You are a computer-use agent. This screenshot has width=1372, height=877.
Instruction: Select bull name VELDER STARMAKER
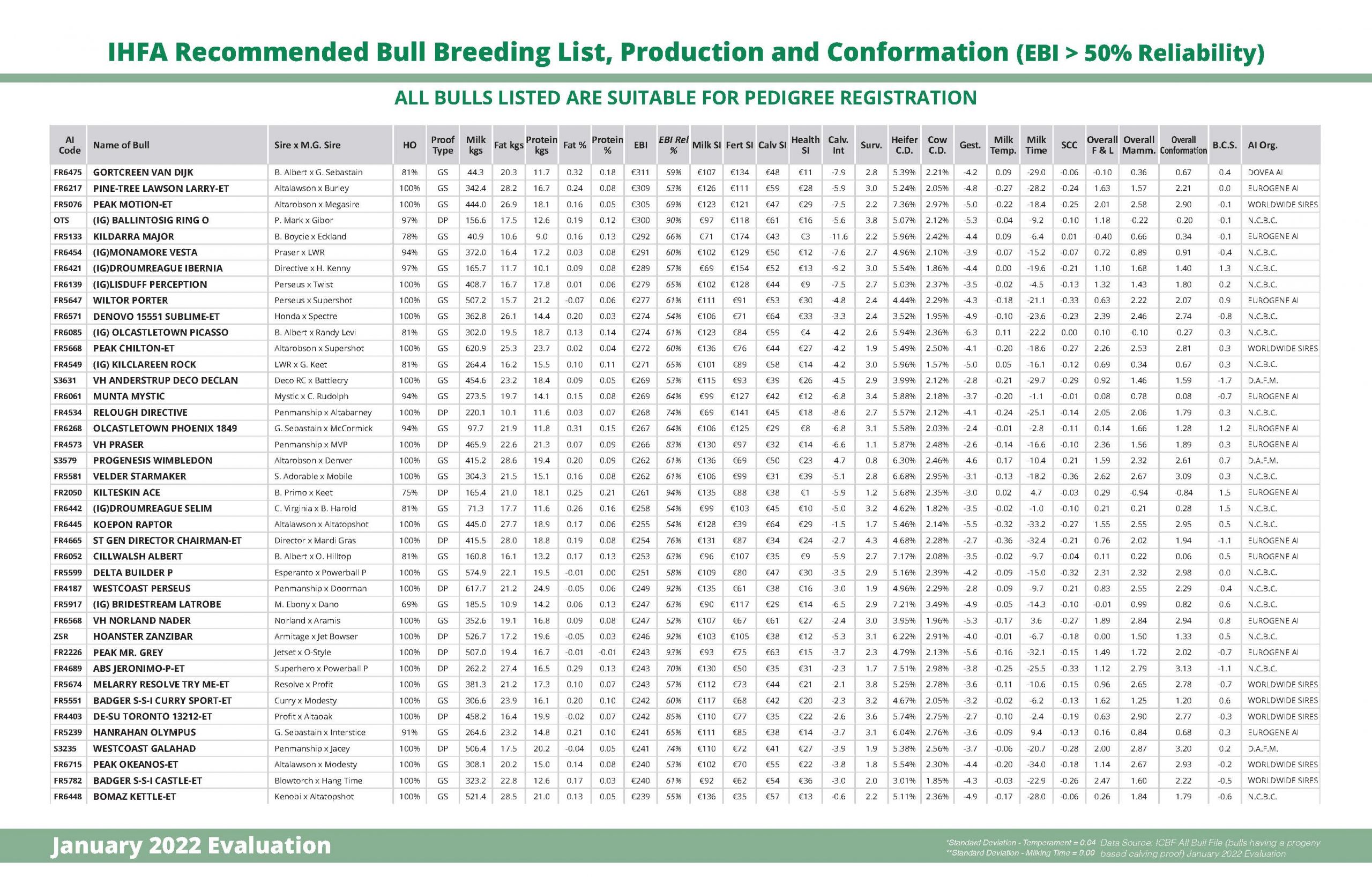pyautogui.click(x=139, y=476)
